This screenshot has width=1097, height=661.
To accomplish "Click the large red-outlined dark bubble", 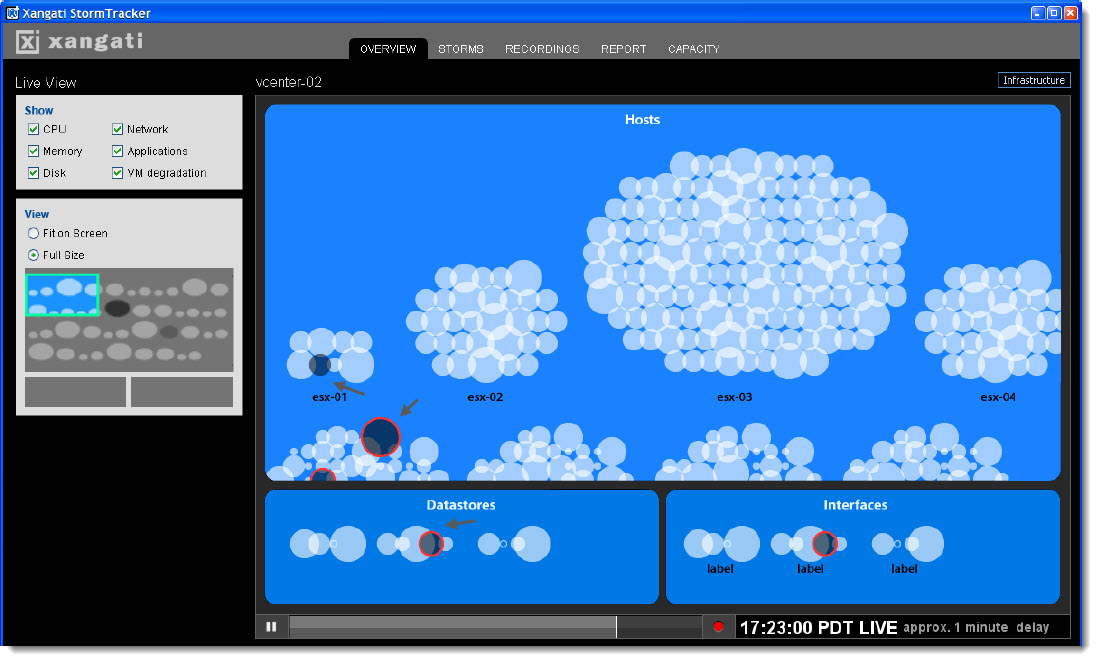I will (x=381, y=437).
